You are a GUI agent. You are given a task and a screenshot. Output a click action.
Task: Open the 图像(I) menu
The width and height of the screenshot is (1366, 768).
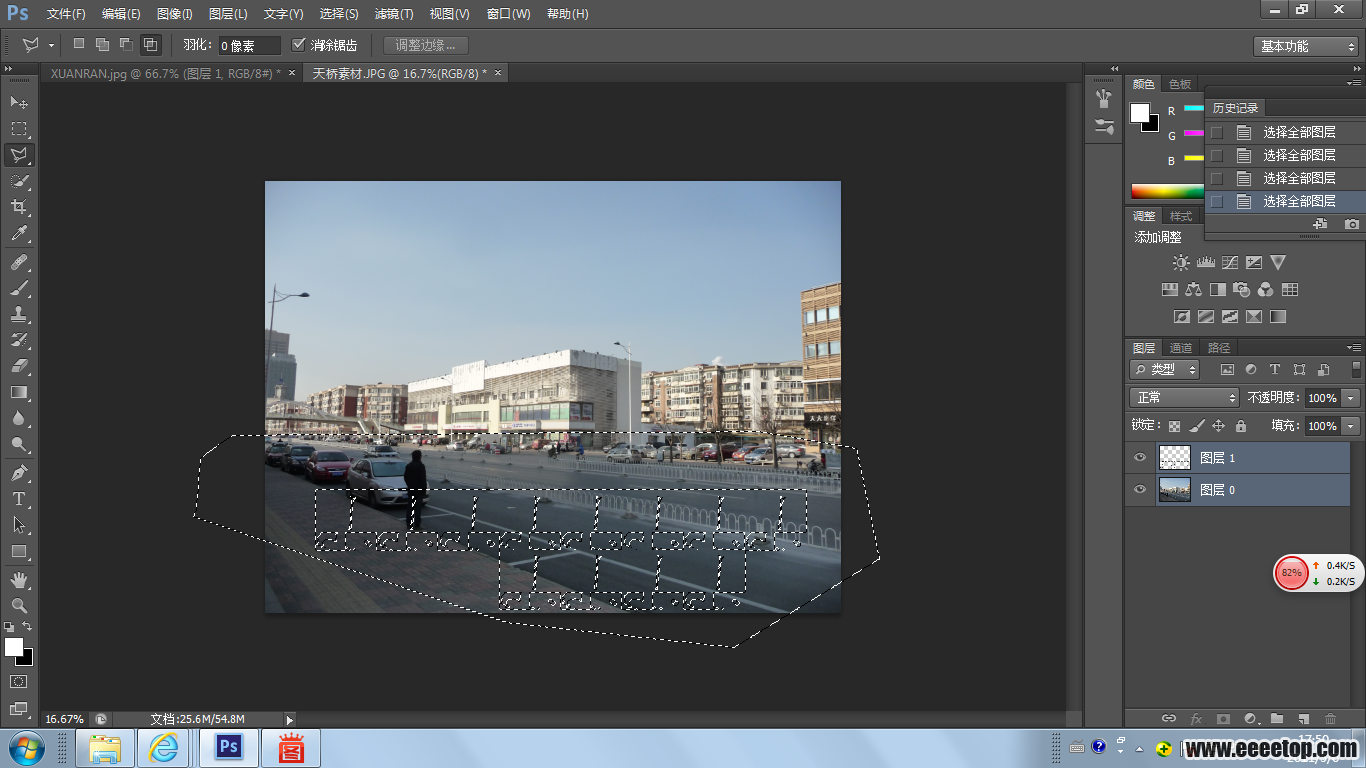coord(174,14)
